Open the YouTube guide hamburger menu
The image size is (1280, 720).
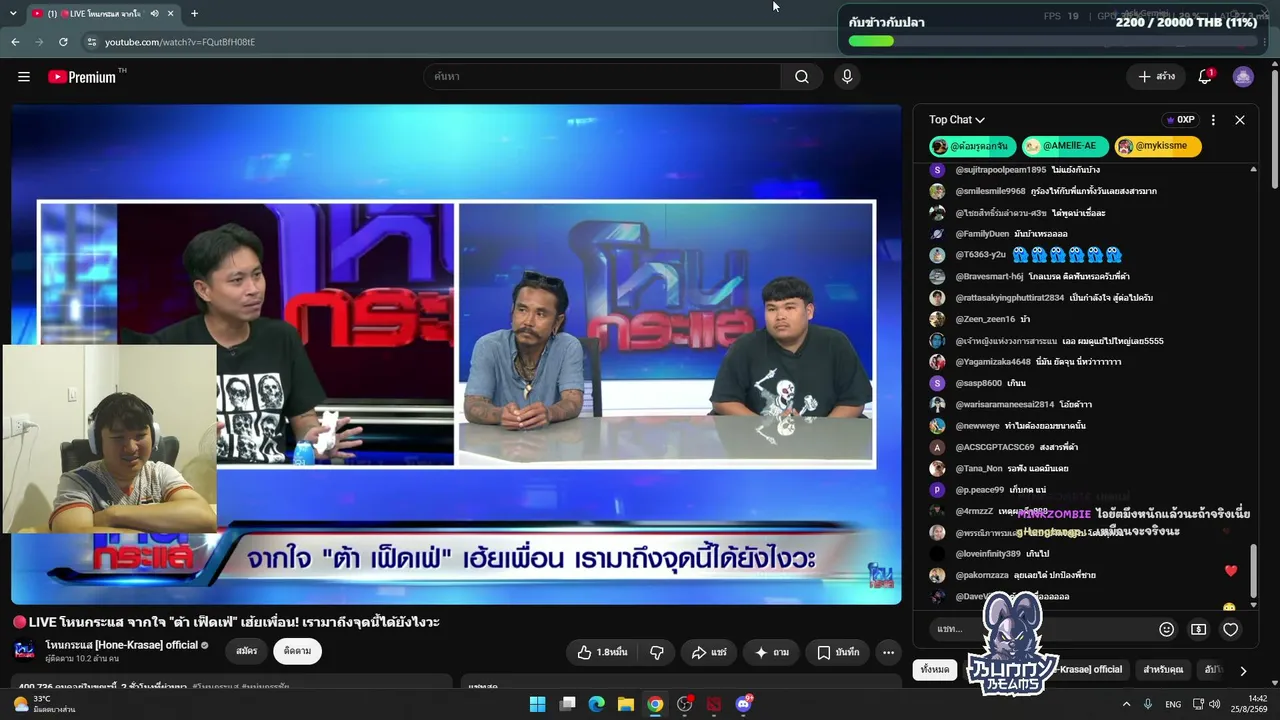coord(24,77)
